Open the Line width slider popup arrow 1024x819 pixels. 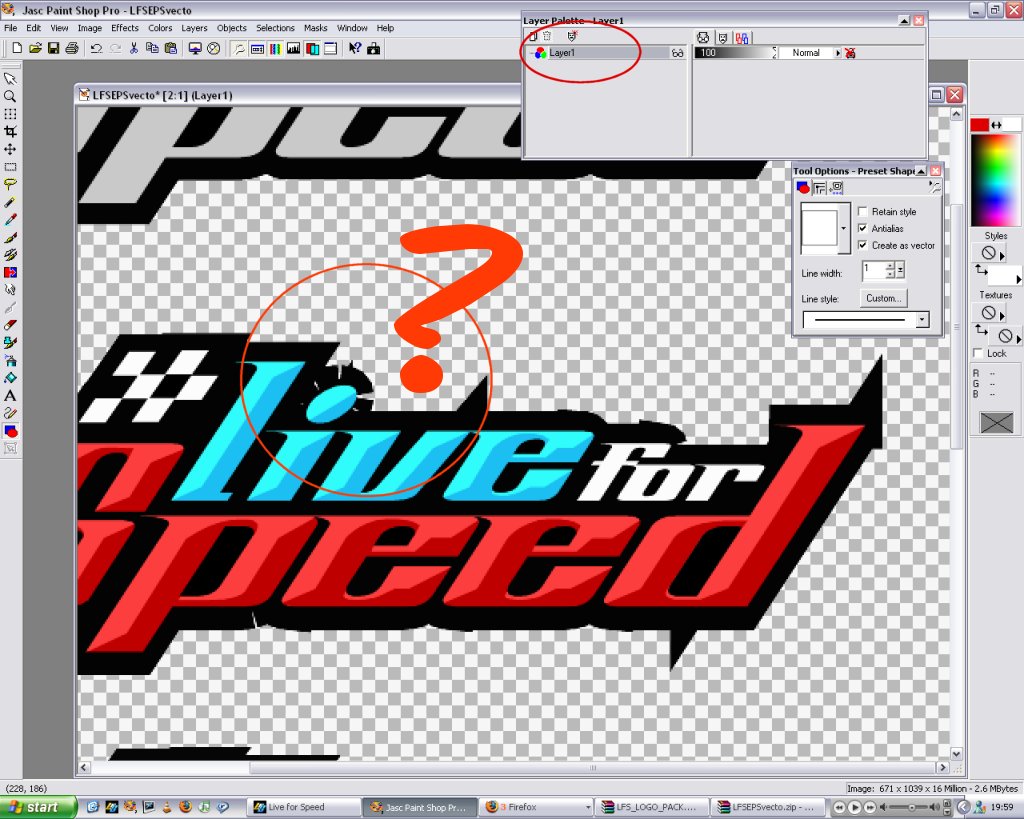tap(901, 270)
